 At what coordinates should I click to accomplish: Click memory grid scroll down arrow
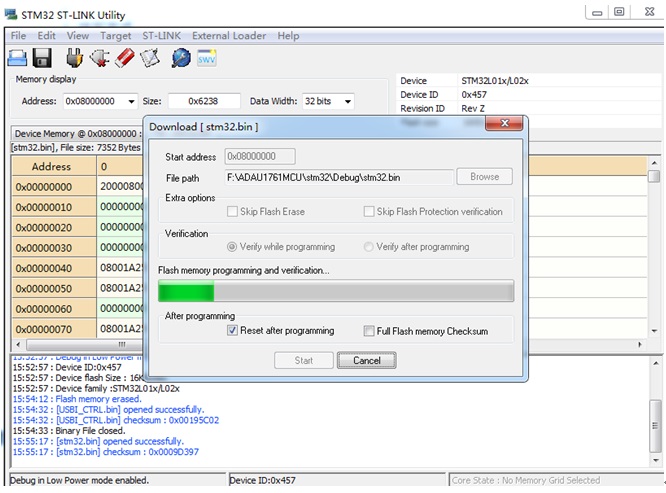point(654,331)
